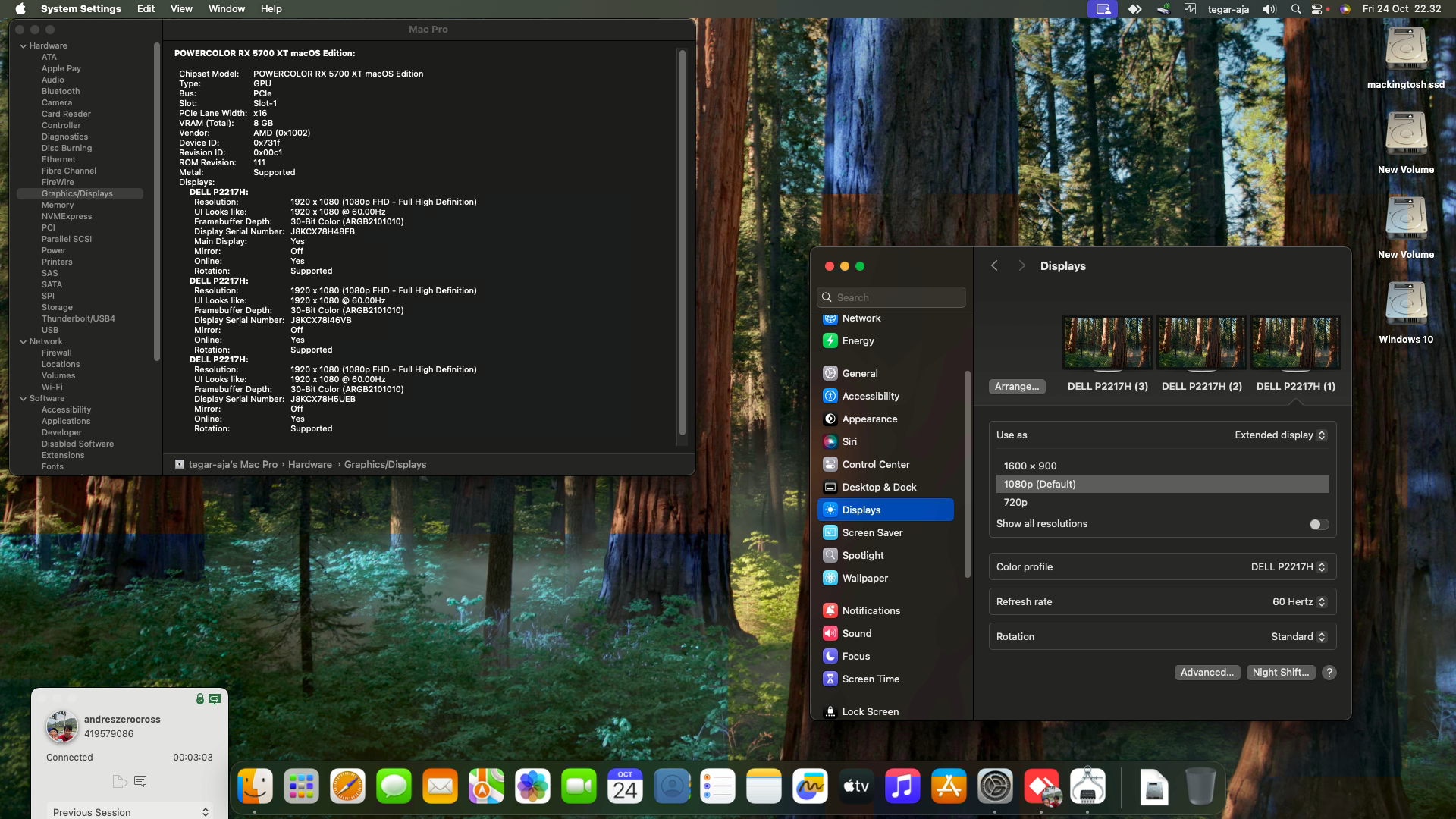Launch Launchpad from the Dock

pyautogui.click(x=301, y=786)
